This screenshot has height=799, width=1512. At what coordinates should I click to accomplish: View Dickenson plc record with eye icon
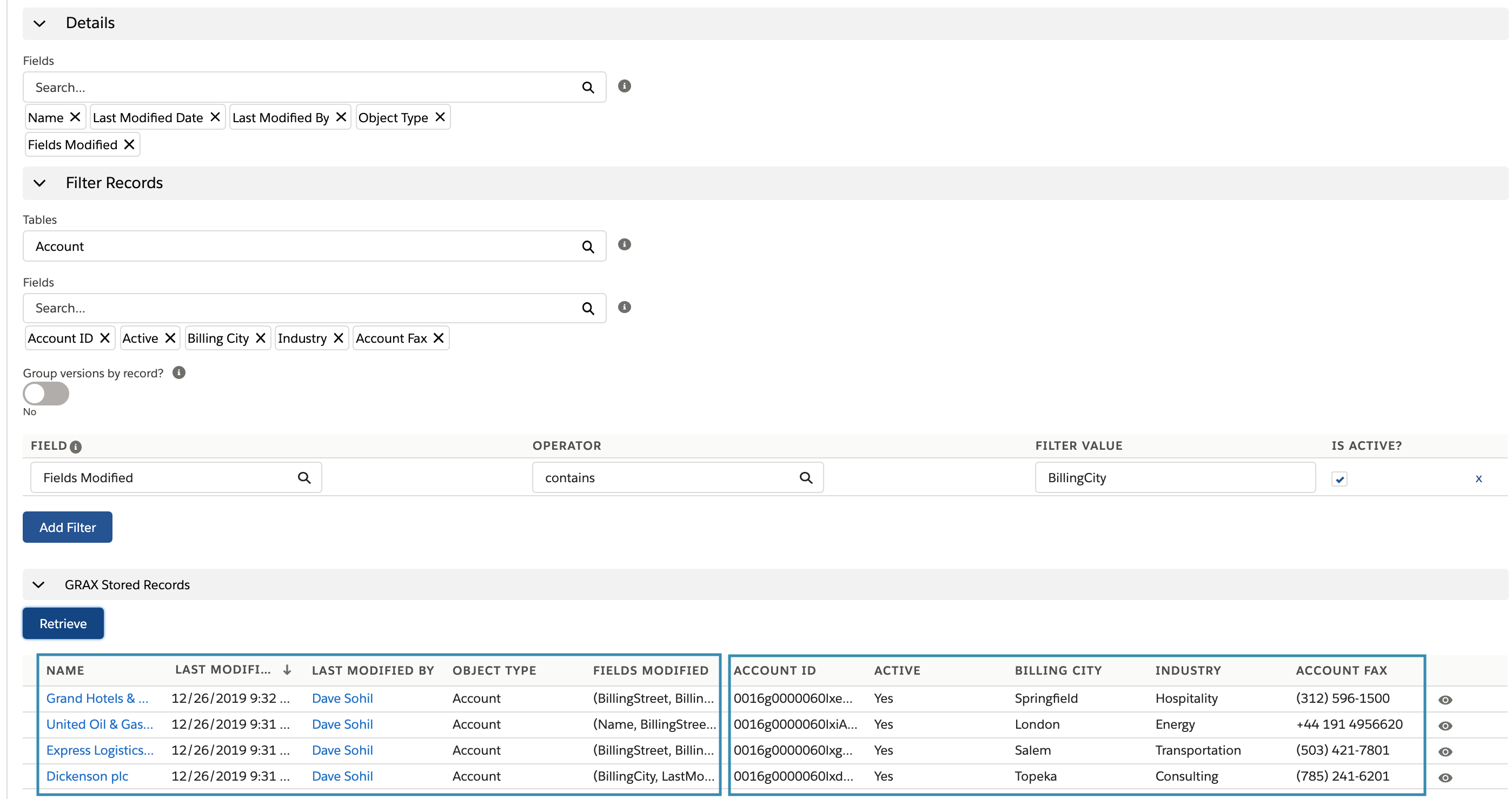pos(1445,777)
